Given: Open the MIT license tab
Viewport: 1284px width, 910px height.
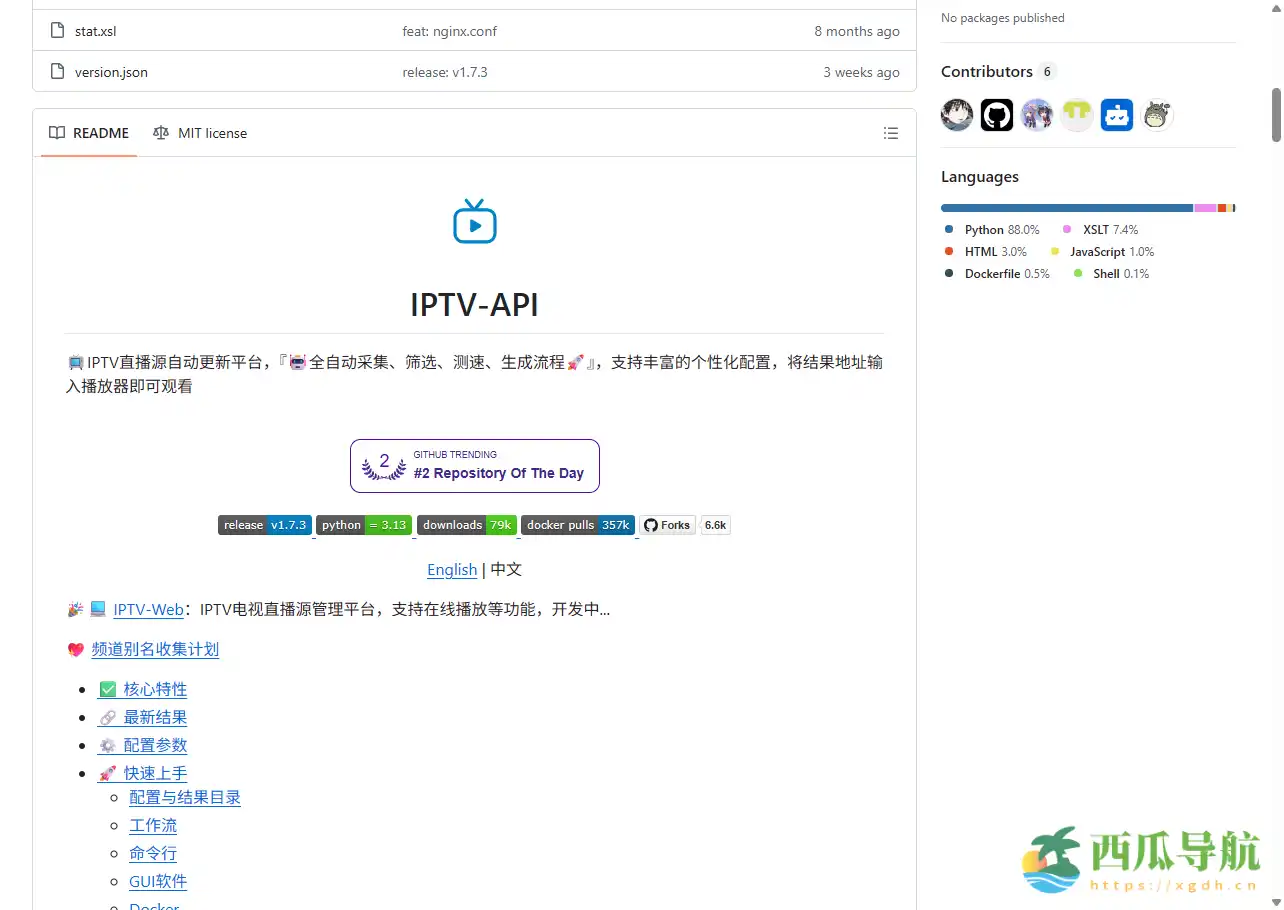Looking at the screenshot, I should point(211,132).
